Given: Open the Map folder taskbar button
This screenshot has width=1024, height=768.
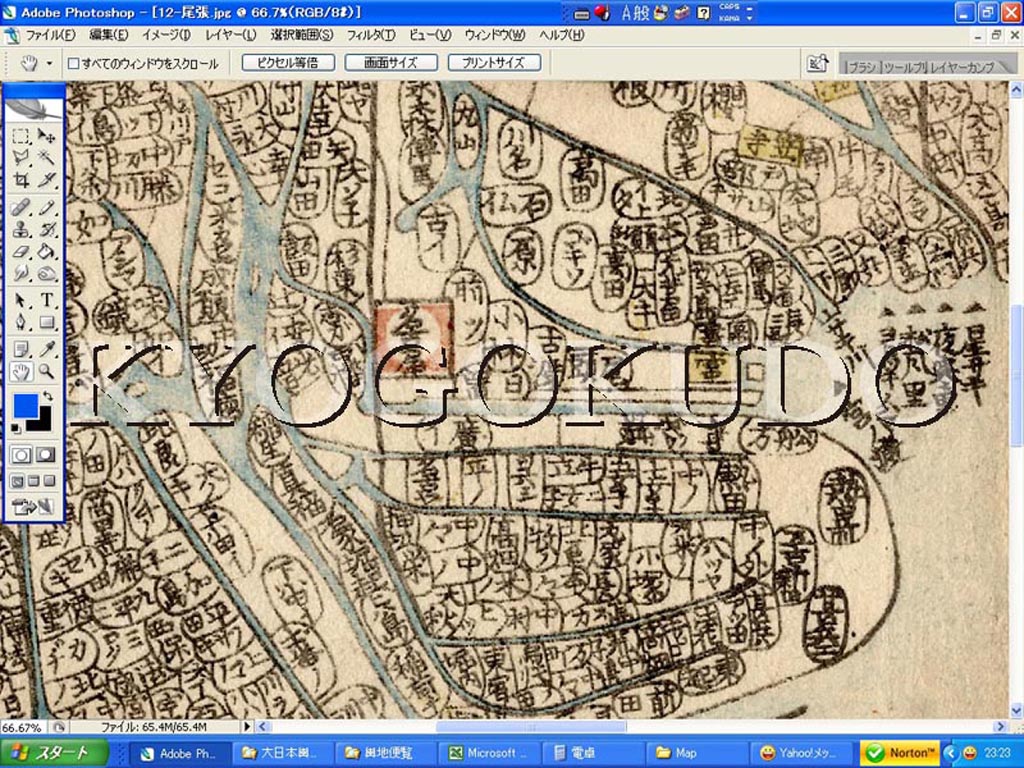Looking at the screenshot, I should pos(696,753).
